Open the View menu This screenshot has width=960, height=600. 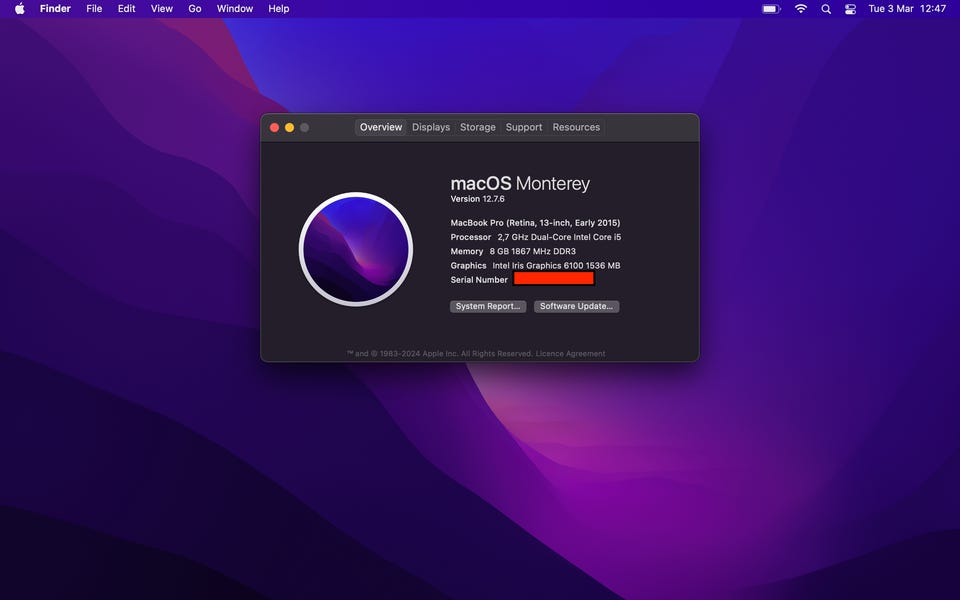coord(162,9)
